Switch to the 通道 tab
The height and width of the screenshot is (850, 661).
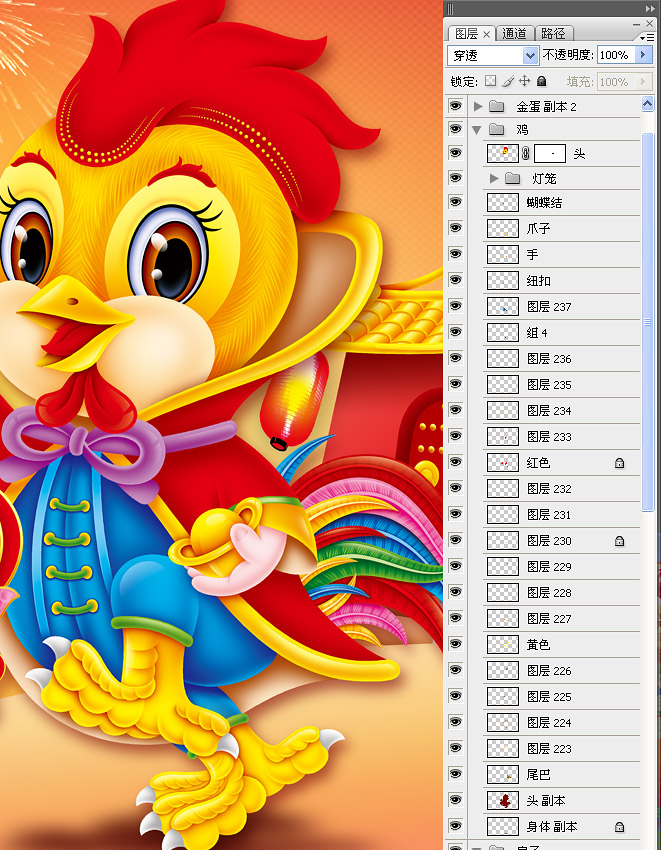[x=514, y=34]
